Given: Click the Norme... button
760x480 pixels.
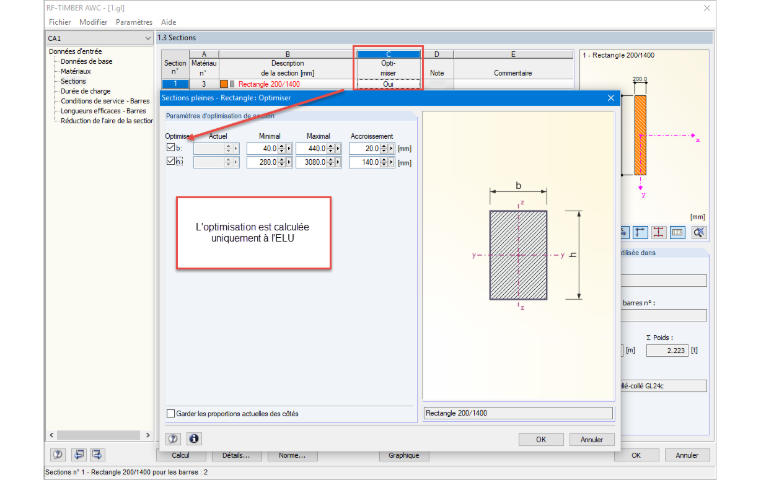Looking at the screenshot, I should pyautogui.click(x=292, y=456).
